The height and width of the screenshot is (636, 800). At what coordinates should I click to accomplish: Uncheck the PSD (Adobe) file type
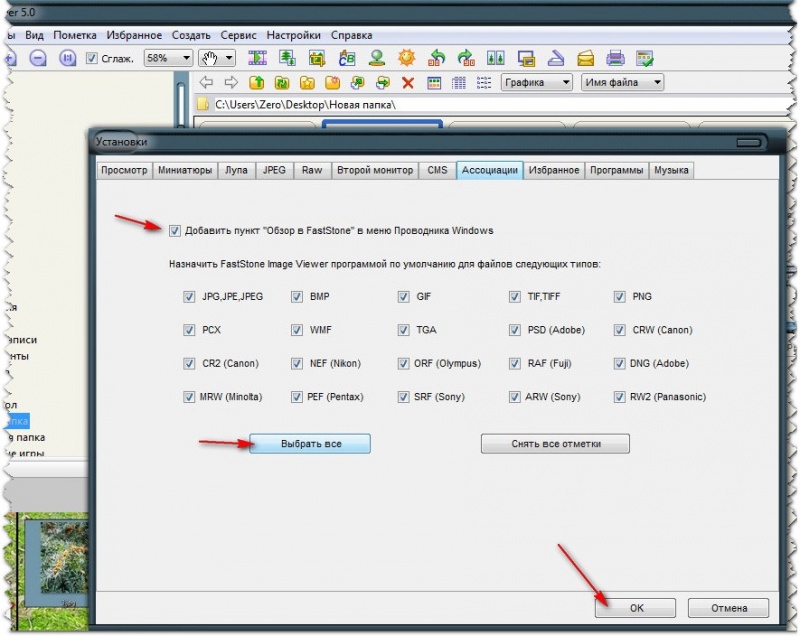click(514, 330)
